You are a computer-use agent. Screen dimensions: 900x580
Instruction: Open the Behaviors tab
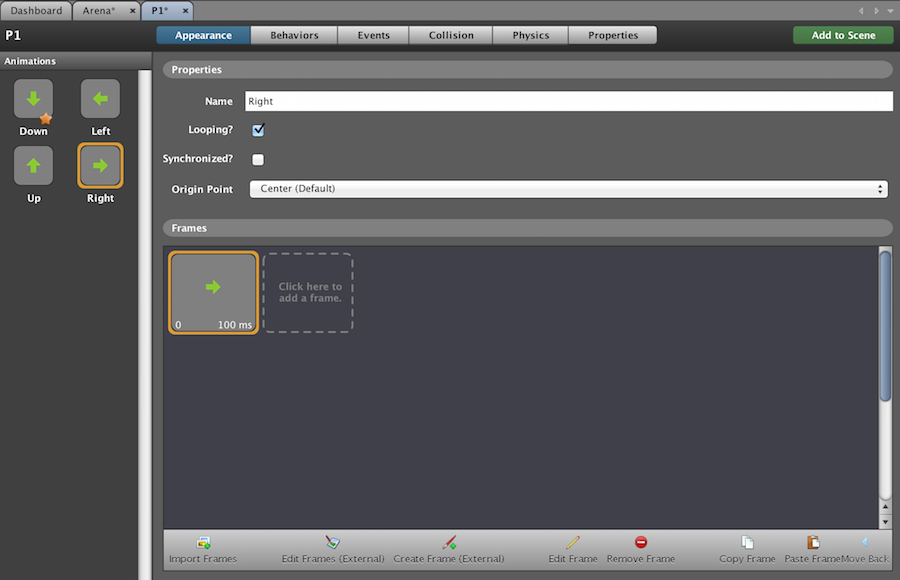coord(294,35)
